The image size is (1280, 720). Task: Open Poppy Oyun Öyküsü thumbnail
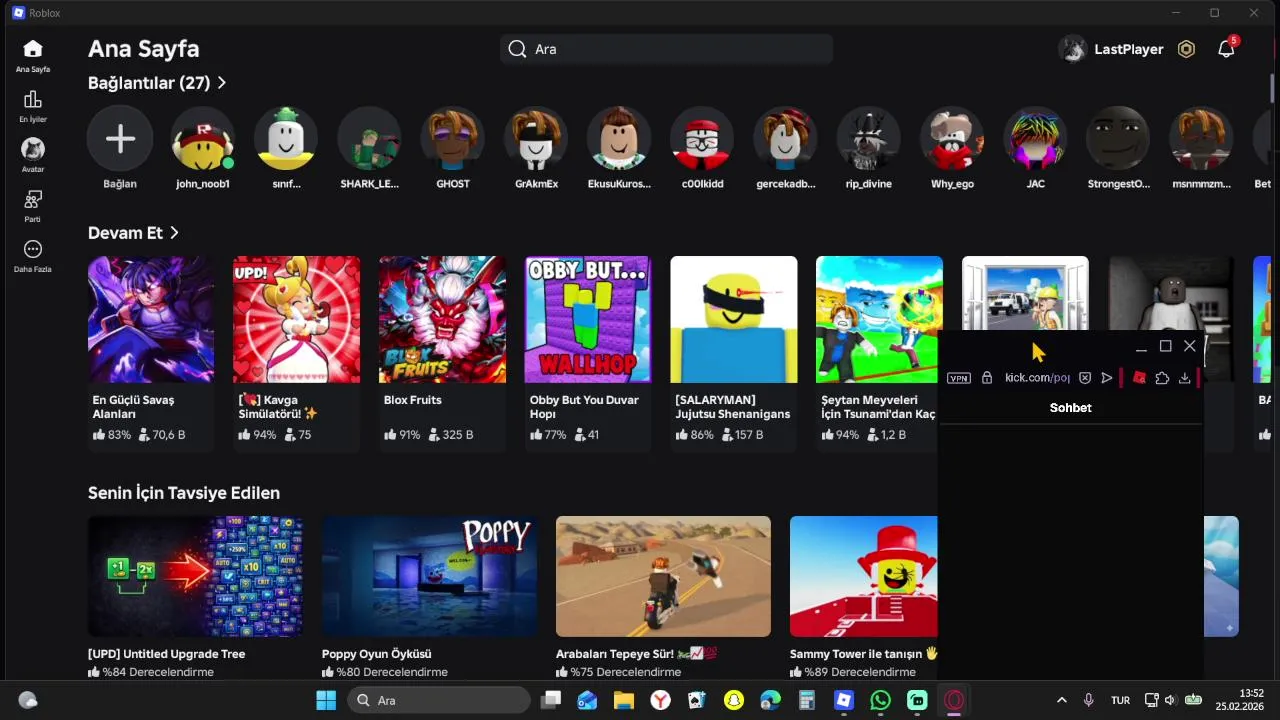pos(429,576)
